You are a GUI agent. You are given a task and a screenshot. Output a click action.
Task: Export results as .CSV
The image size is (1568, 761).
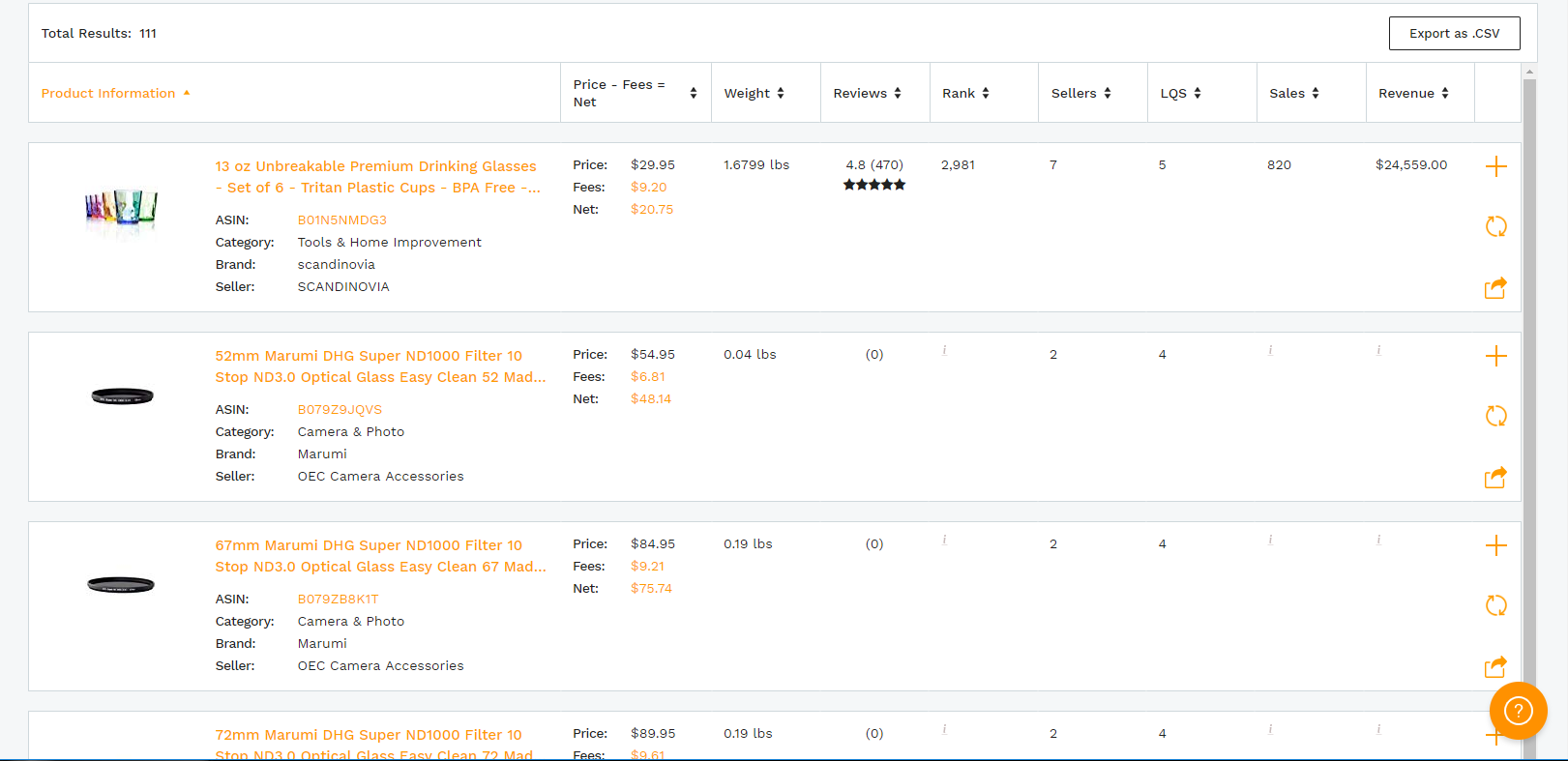point(1454,33)
